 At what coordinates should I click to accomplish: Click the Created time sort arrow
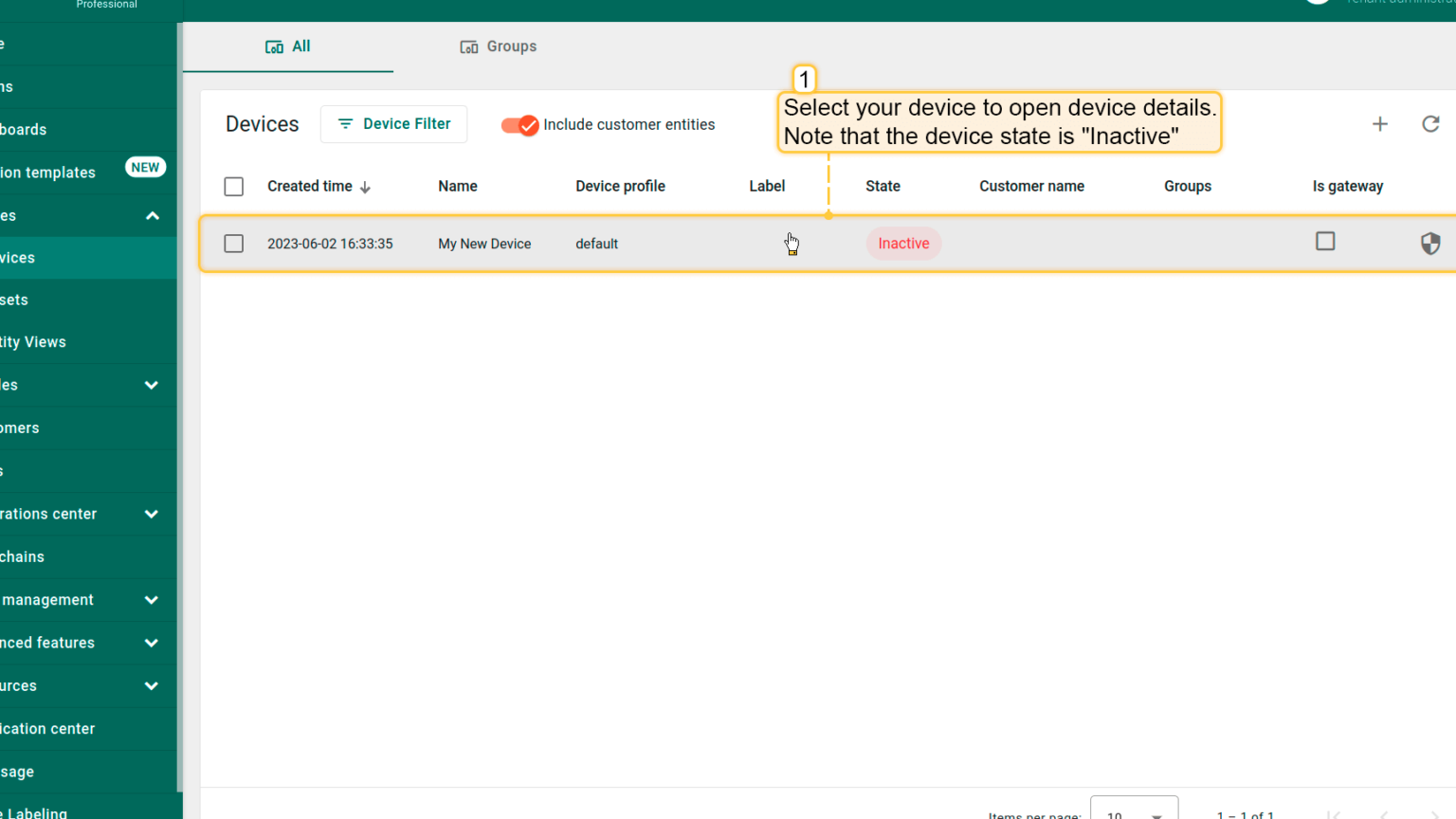(365, 187)
